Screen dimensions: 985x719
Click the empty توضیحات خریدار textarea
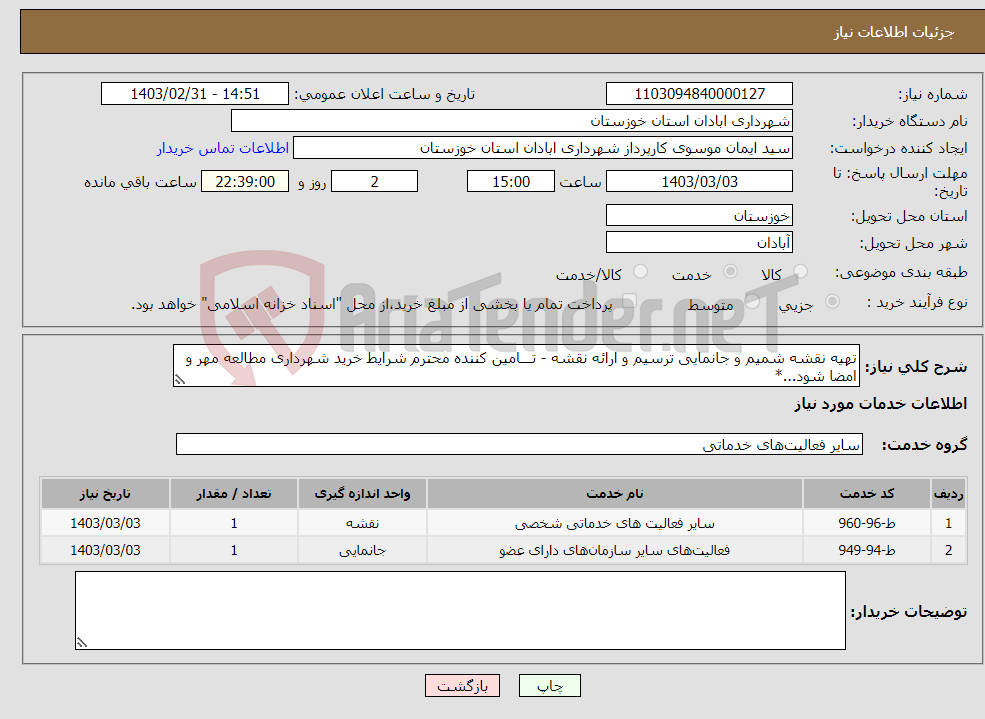tap(460, 610)
